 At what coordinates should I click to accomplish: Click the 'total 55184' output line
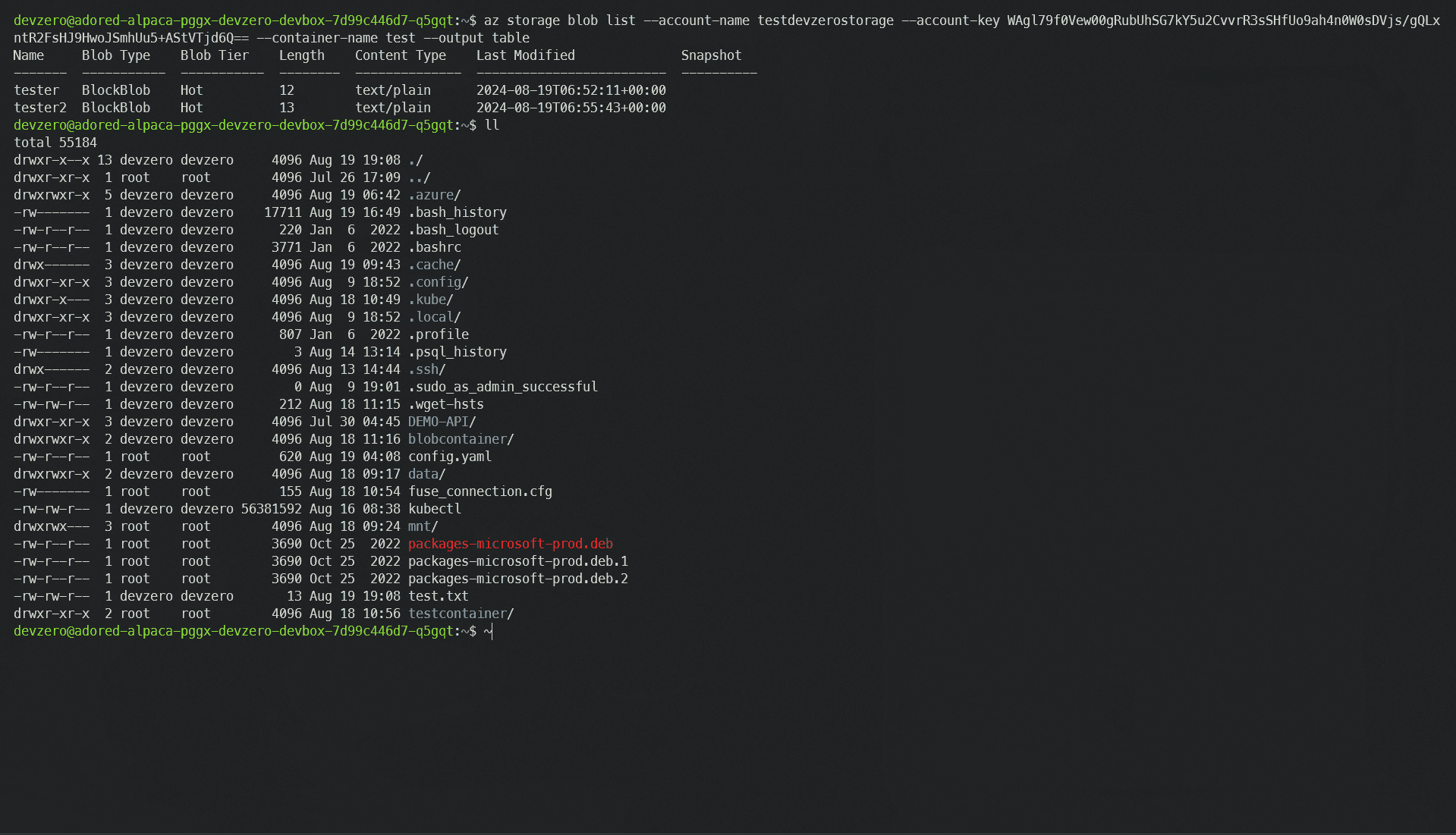[55, 143]
